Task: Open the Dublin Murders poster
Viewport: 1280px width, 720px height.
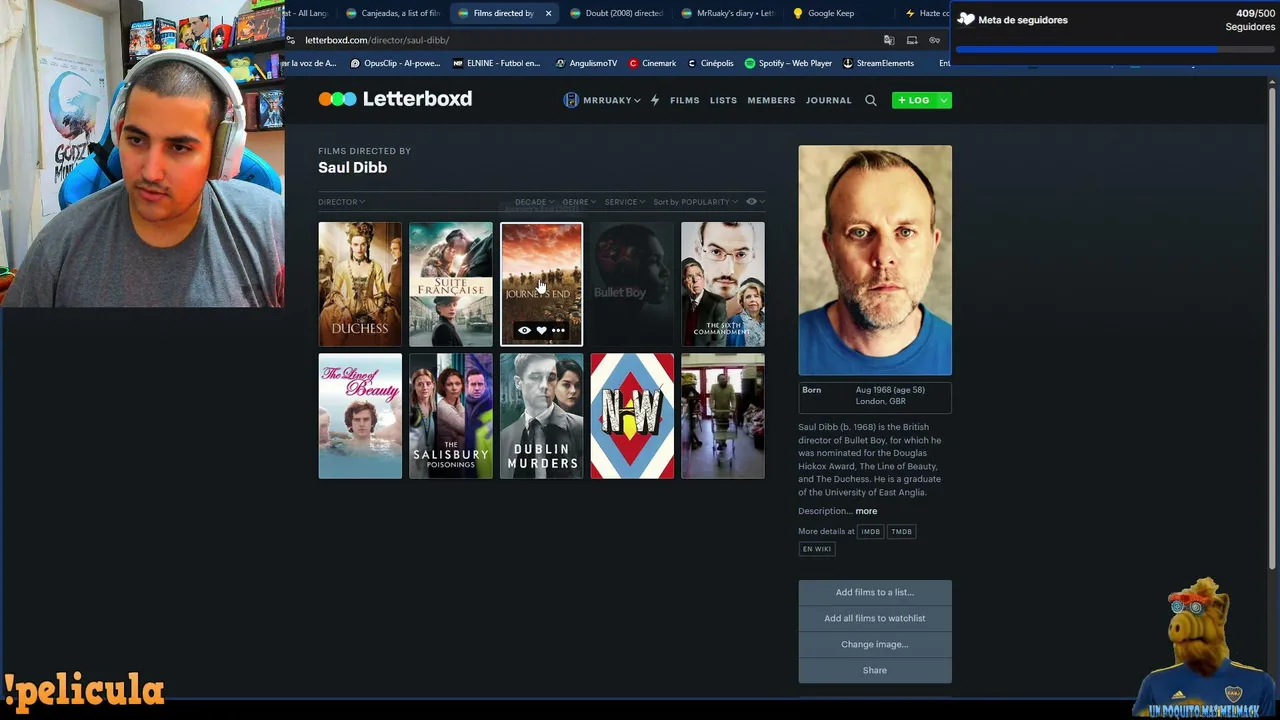Action: click(541, 416)
